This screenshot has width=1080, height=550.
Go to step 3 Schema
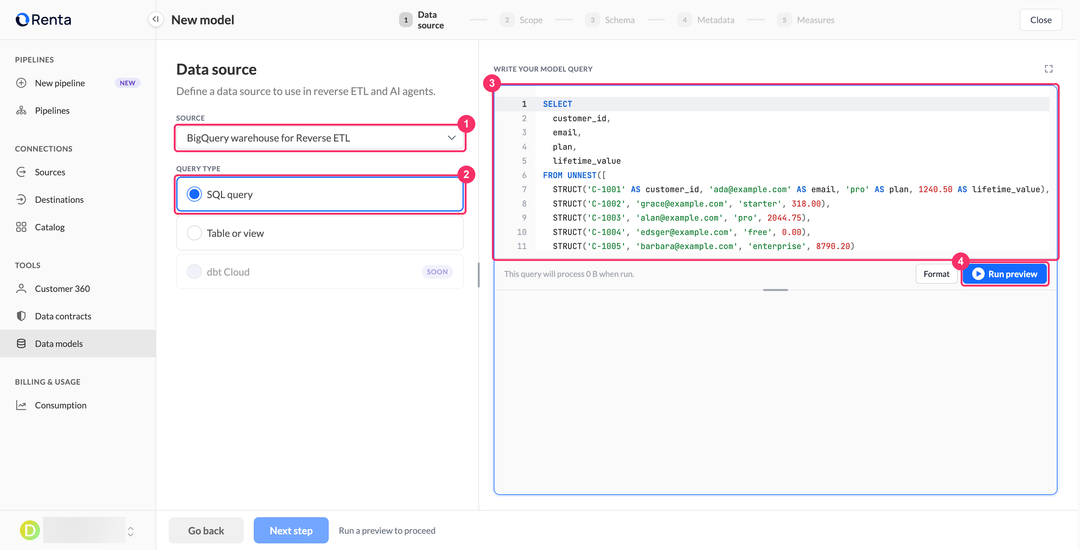pyautogui.click(x=610, y=20)
